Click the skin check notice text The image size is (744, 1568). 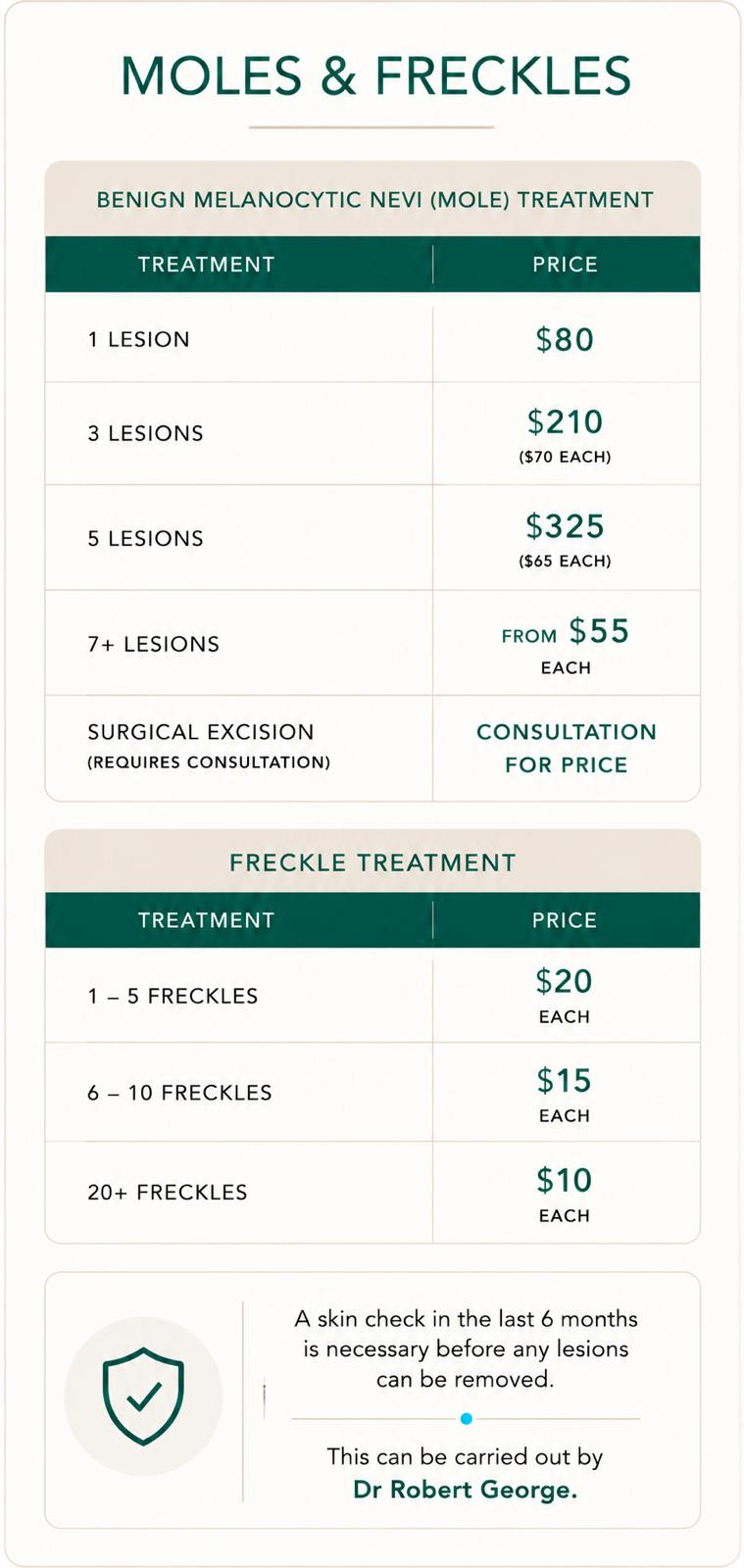(x=466, y=1348)
